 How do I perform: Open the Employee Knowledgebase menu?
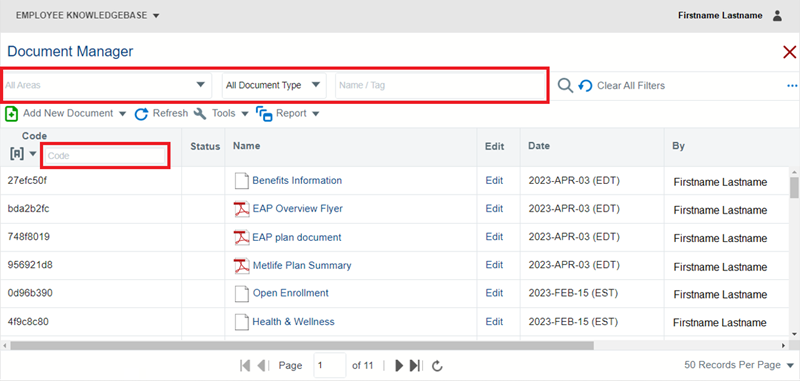pos(88,16)
